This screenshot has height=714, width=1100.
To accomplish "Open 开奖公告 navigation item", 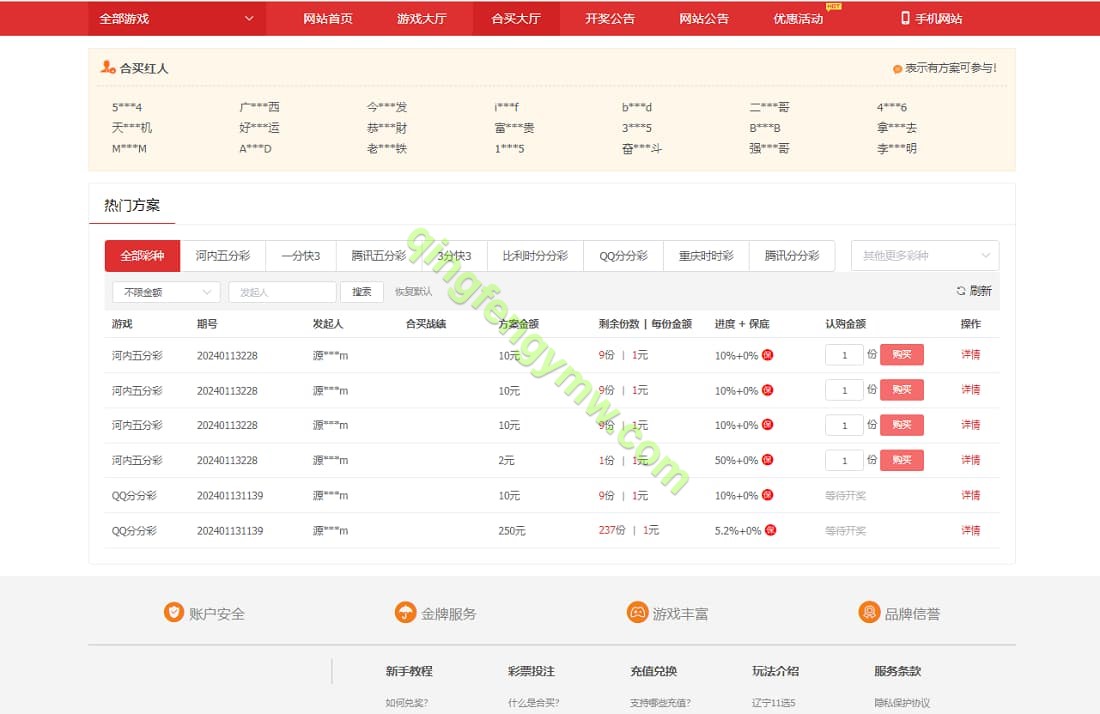I will pos(610,18).
